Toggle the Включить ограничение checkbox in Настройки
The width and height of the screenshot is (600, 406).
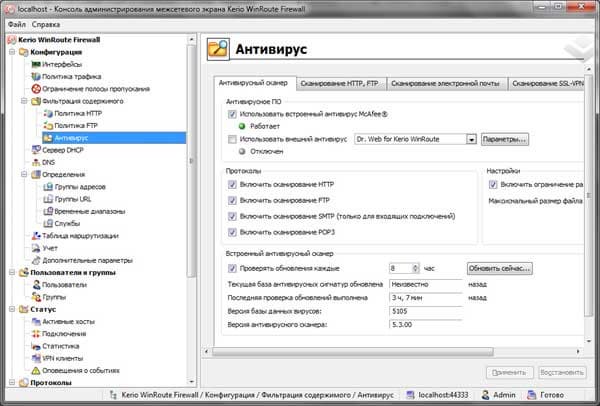click(x=493, y=184)
